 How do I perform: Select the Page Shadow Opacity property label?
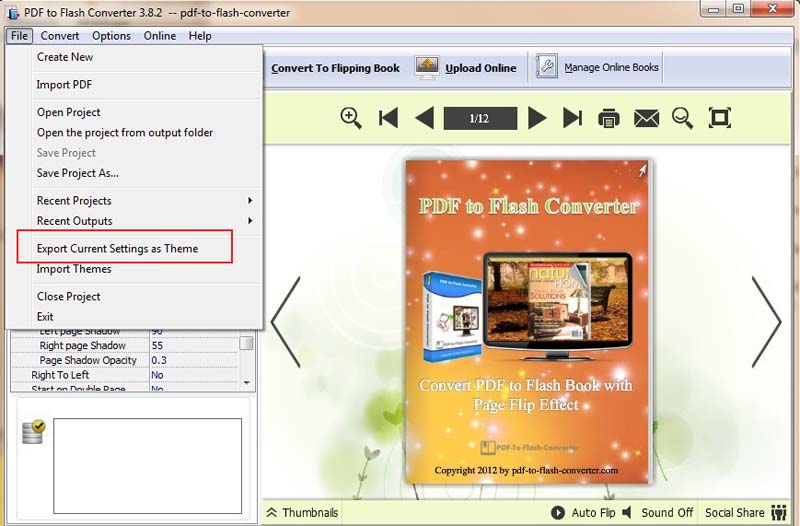88,360
